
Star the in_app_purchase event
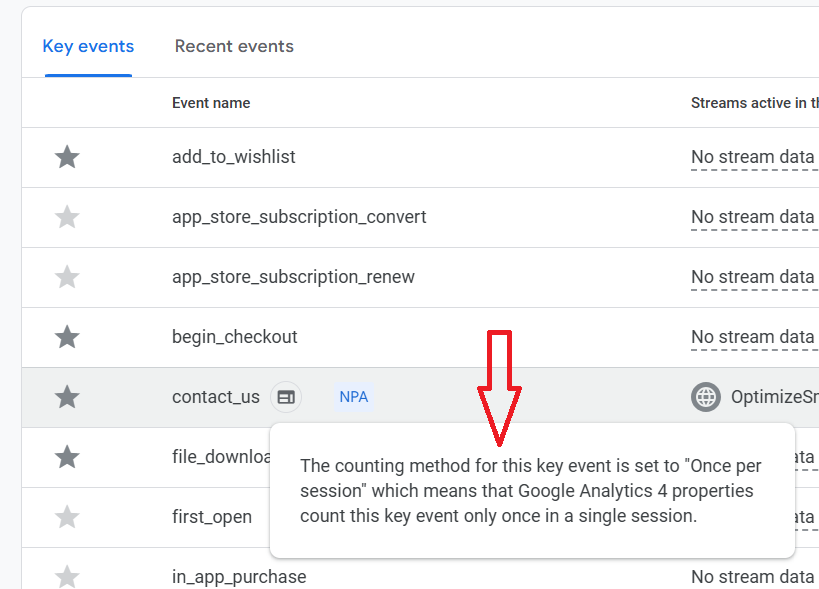67,576
